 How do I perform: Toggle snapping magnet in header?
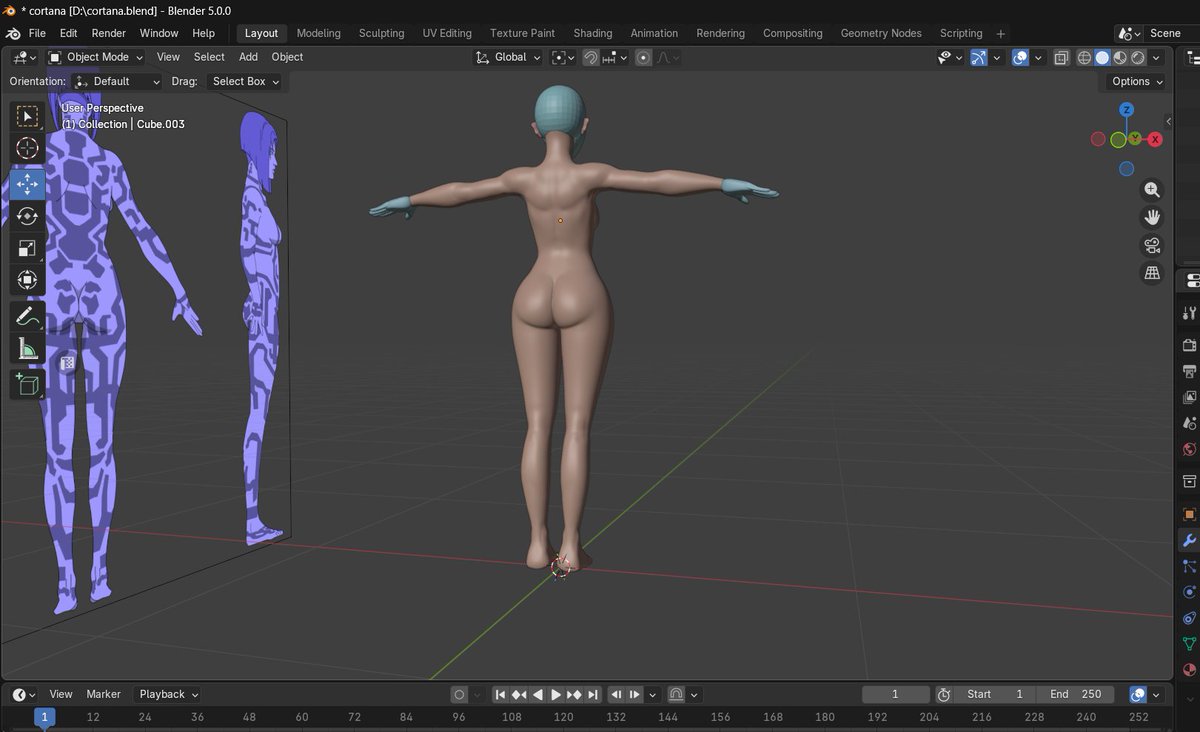pyautogui.click(x=591, y=57)
